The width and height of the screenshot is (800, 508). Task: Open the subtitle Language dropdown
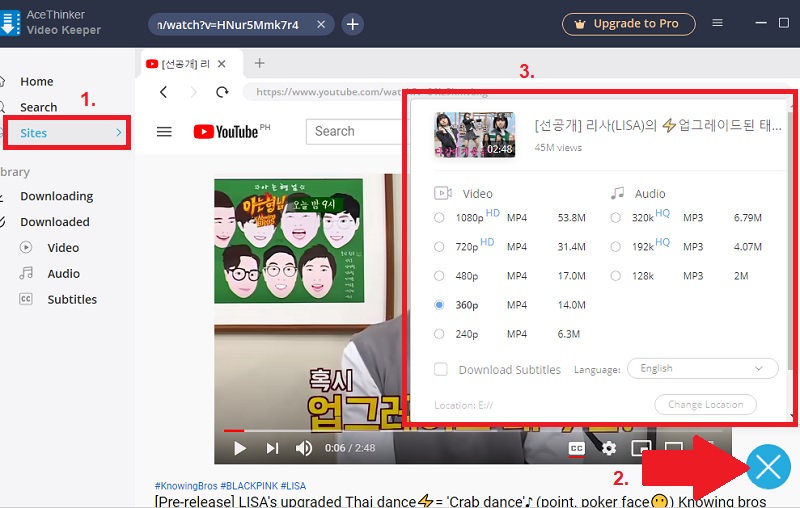click(702, 369)
